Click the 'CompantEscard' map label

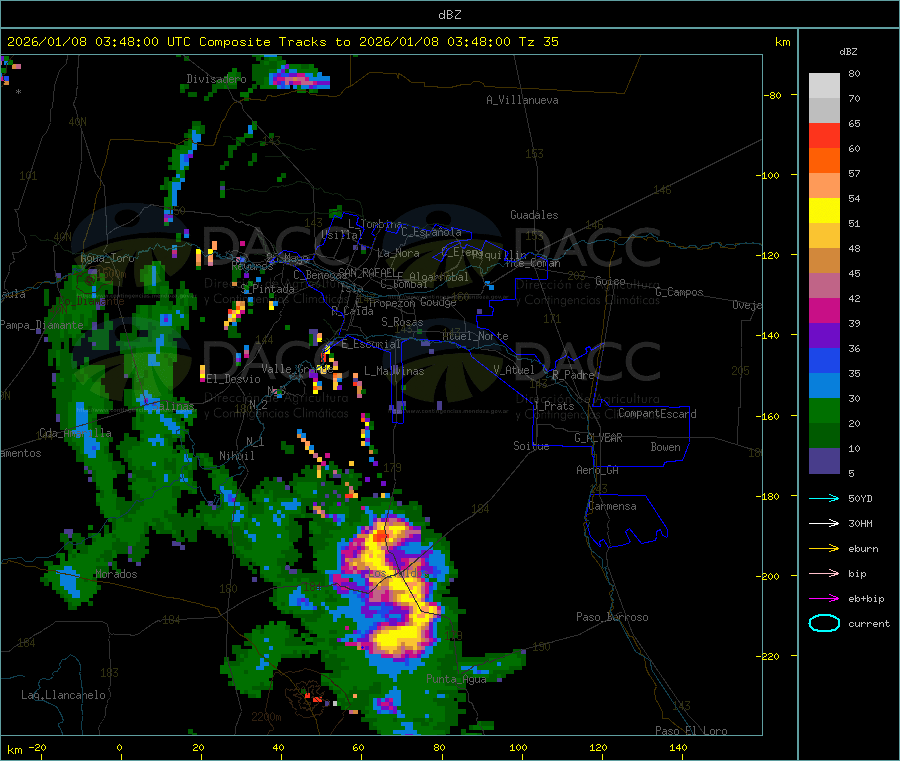[657, 413]
